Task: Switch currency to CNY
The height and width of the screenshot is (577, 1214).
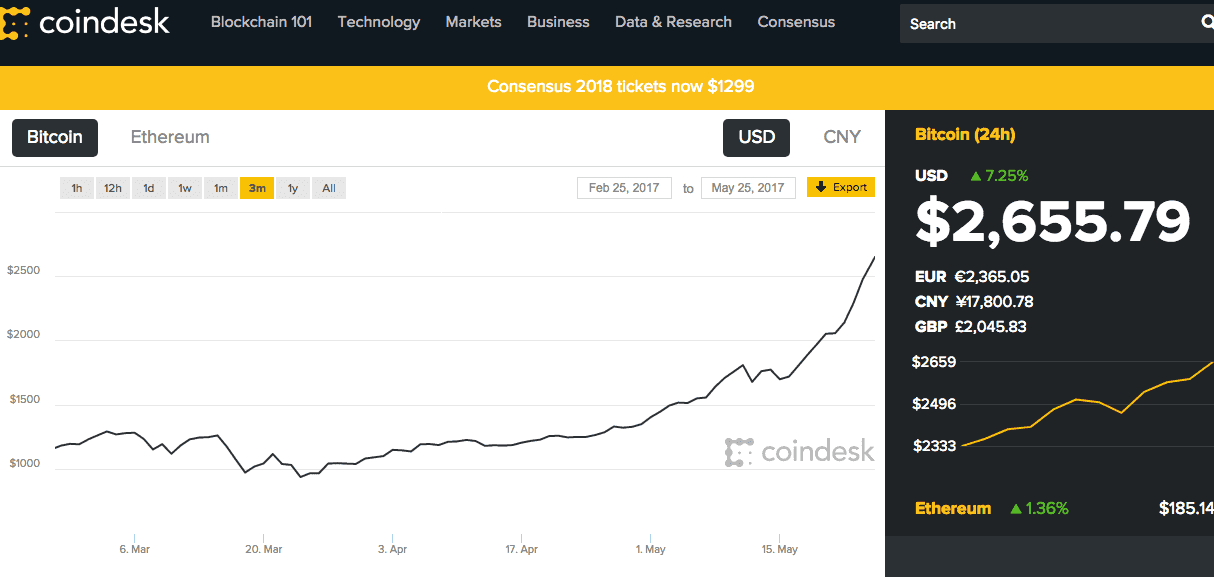Action: click(841, 138)
